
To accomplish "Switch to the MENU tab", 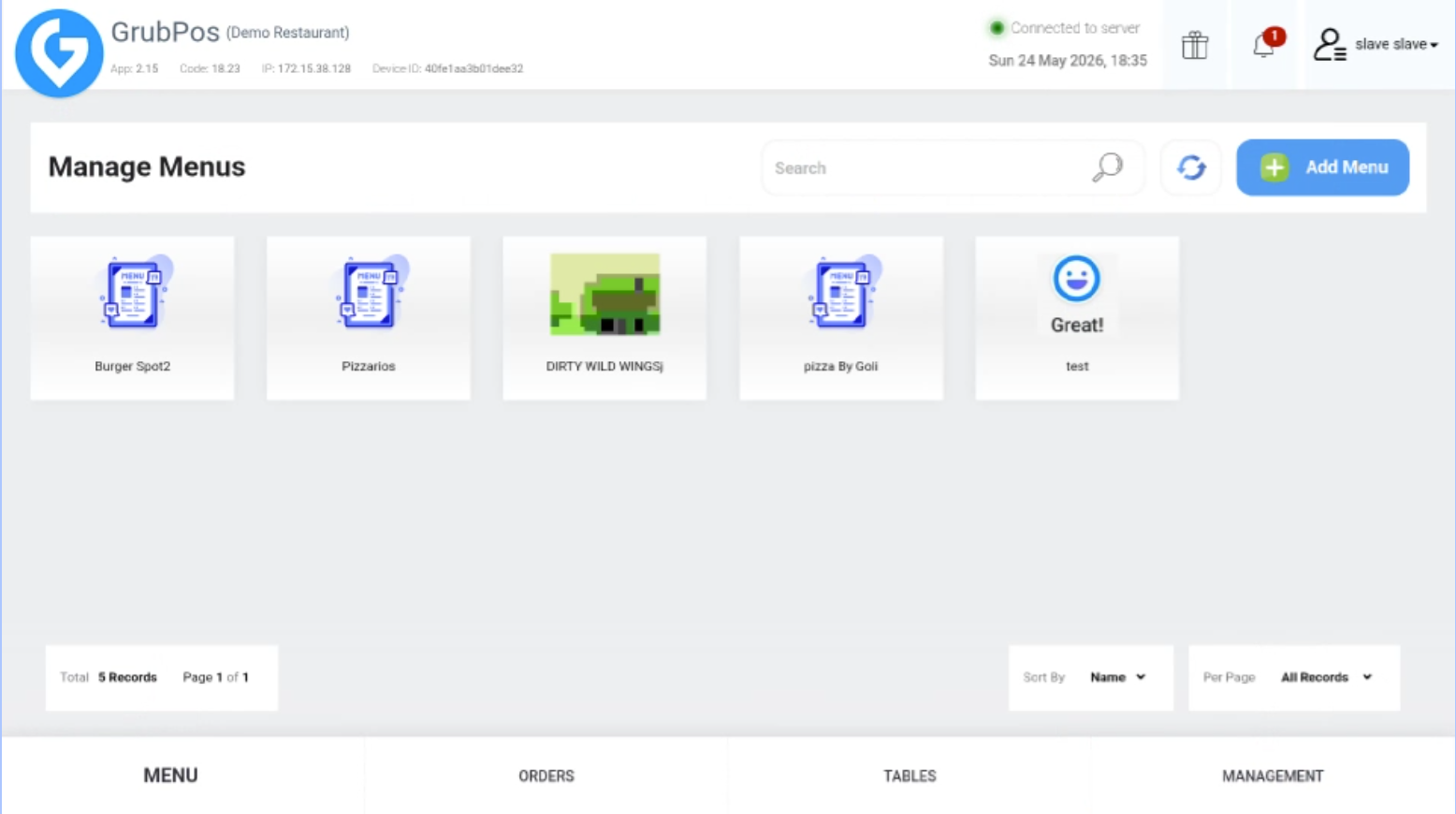I will [170, 776].
